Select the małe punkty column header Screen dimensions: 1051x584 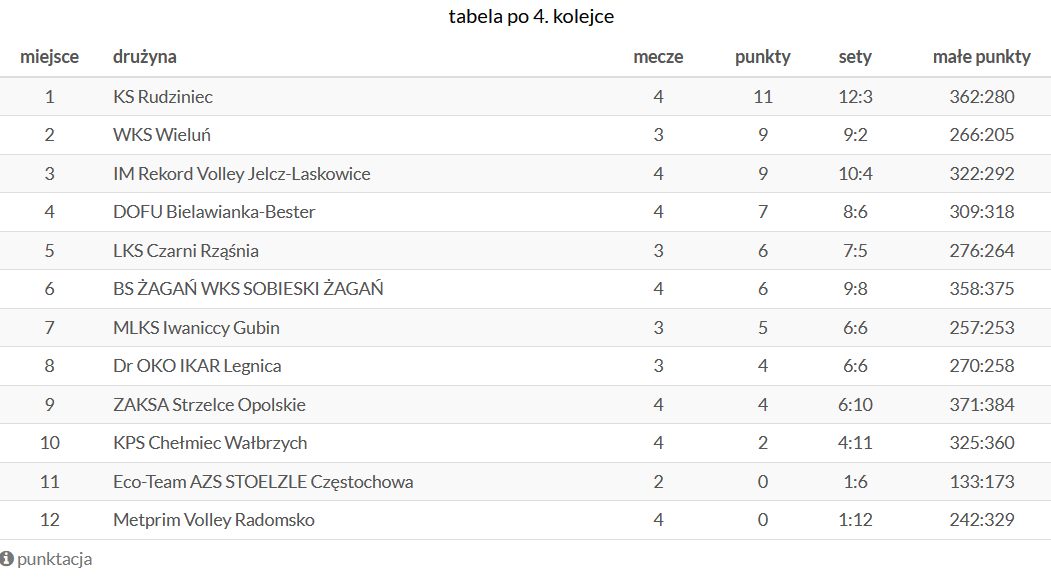pos(982,57)
